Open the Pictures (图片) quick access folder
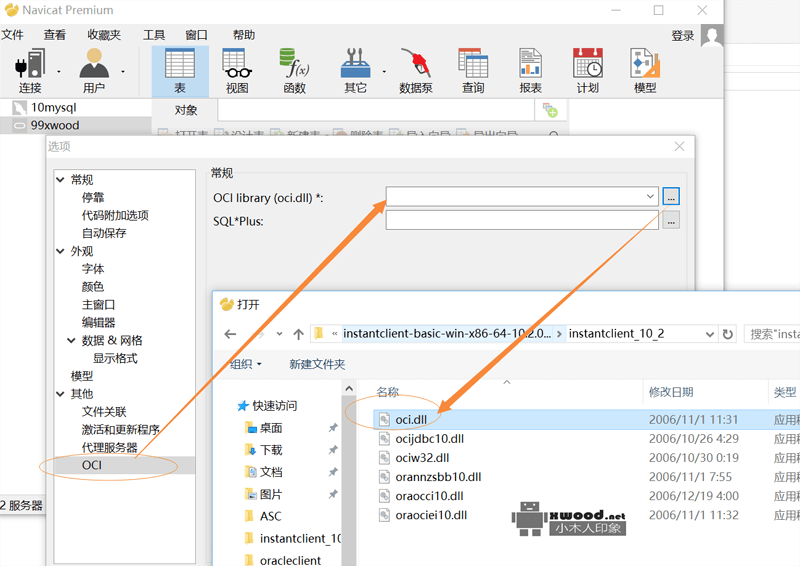 point(270,494)
